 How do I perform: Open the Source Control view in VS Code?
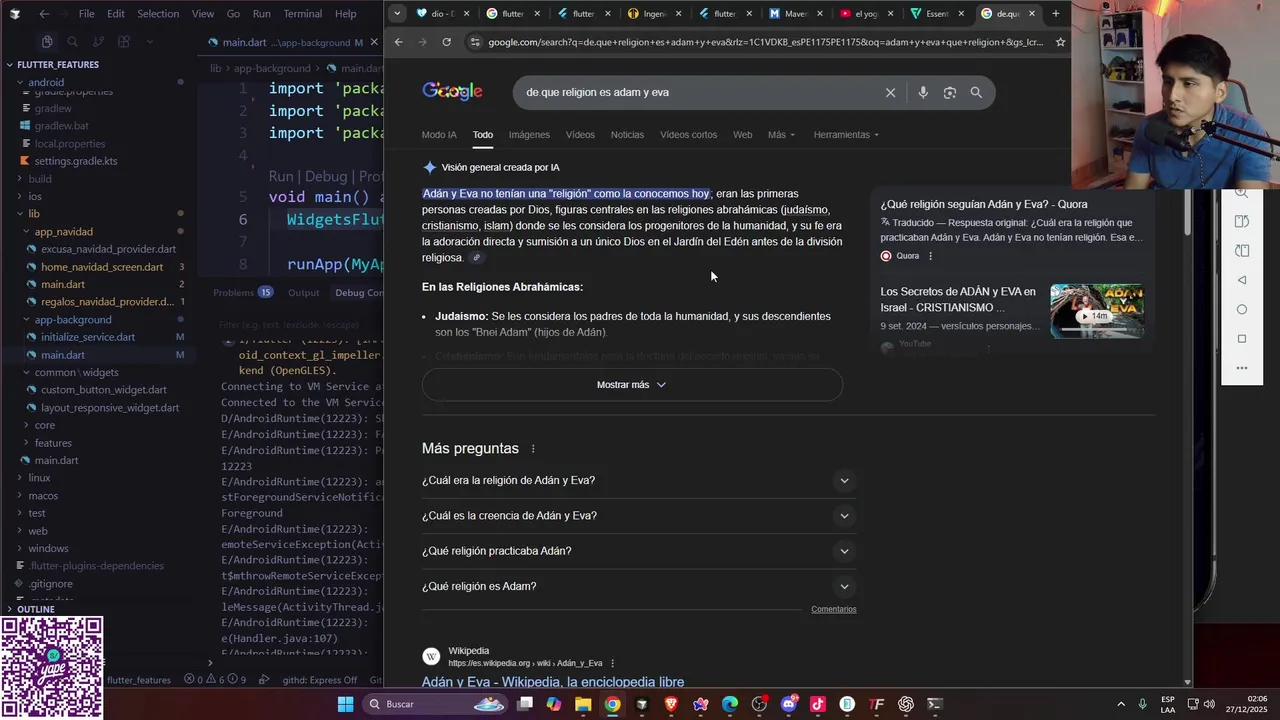click(98, 42)
